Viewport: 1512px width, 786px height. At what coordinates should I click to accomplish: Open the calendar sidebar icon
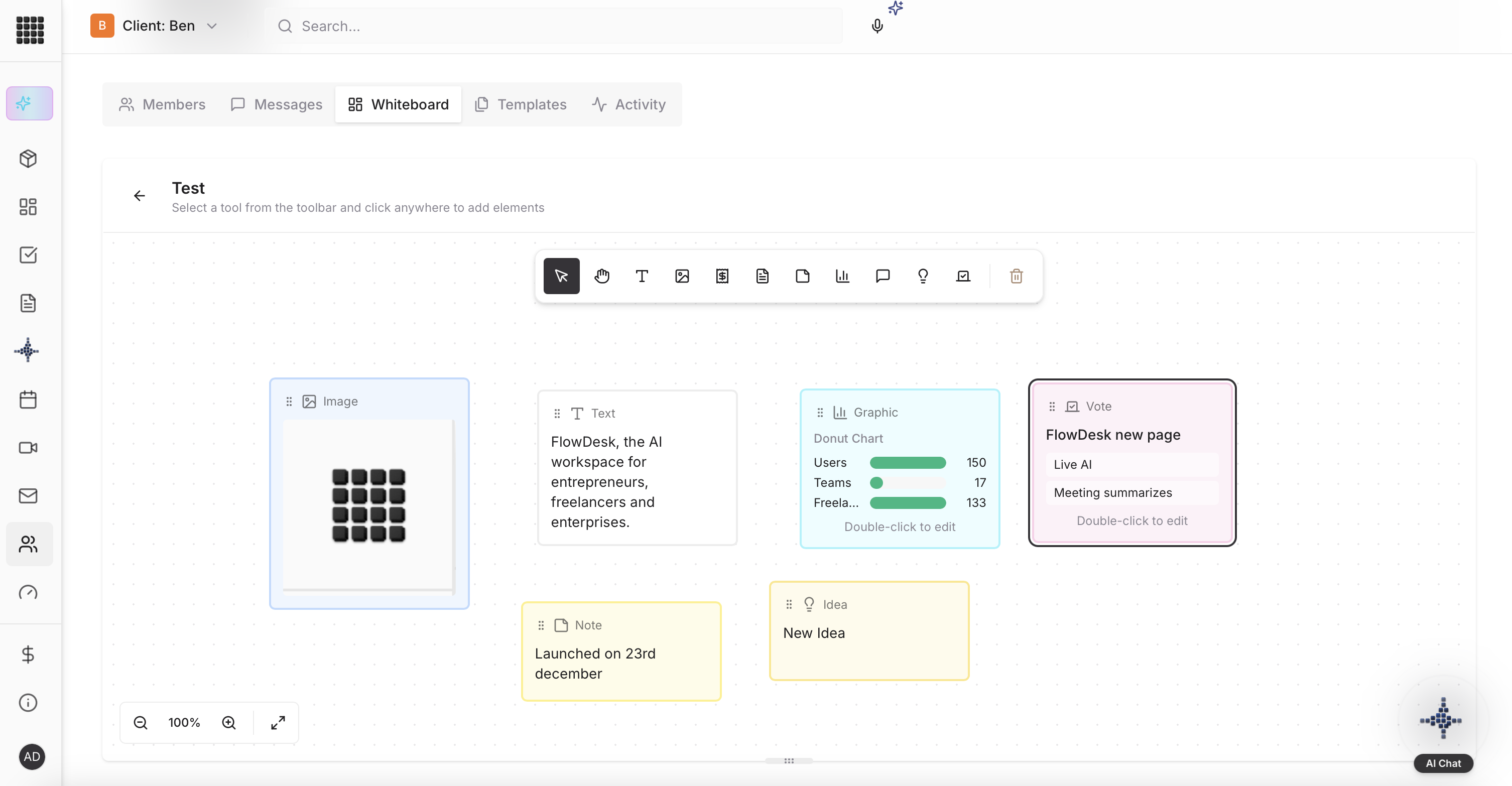(28, 400)
